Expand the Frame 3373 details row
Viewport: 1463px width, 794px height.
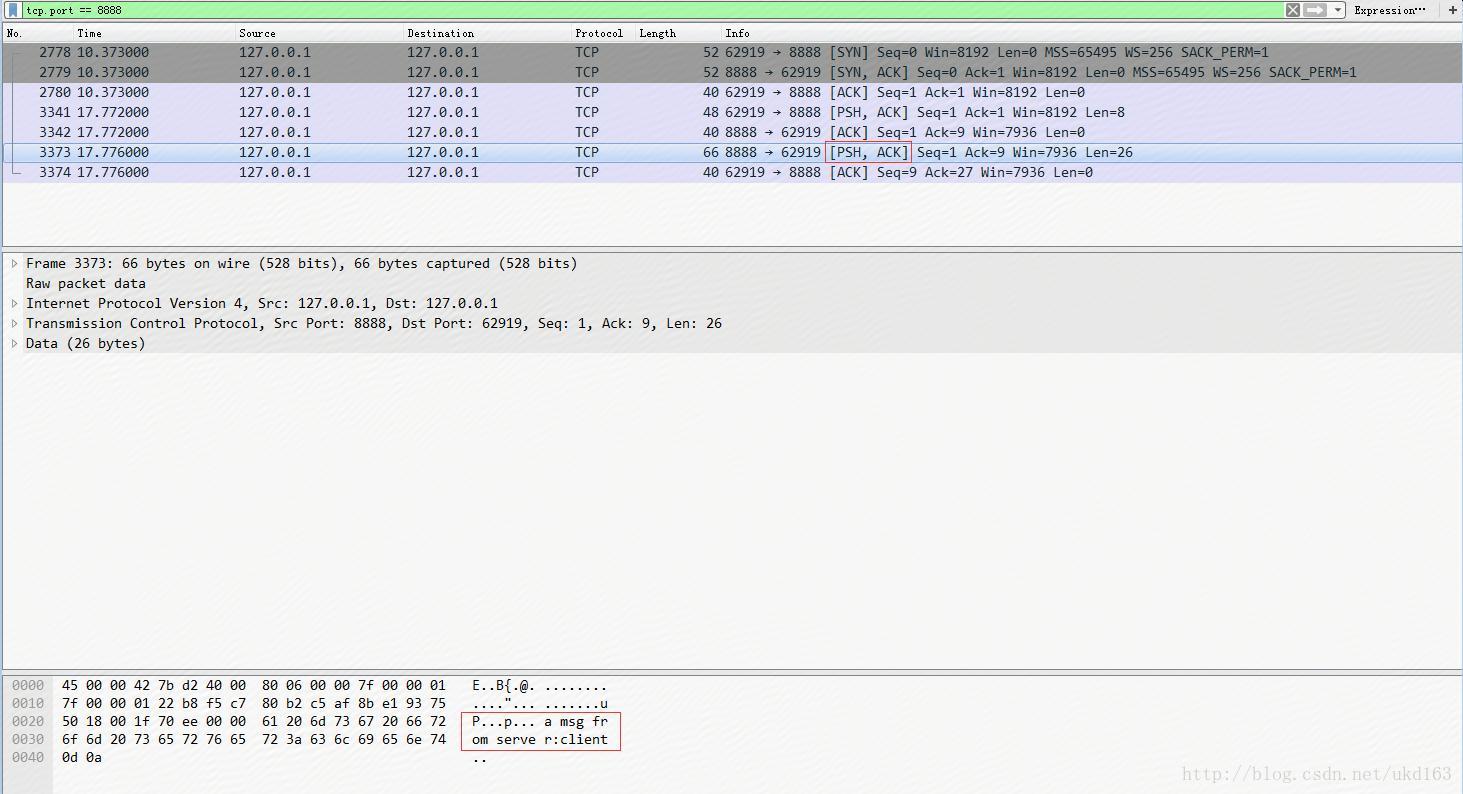14,264
